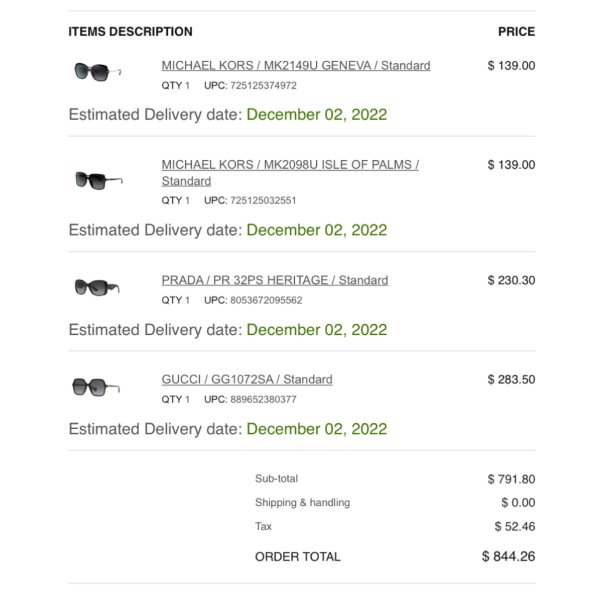Click the Order Total $ 844.26
Viewport: 600px width, 600px height.
tap(509, 556)
